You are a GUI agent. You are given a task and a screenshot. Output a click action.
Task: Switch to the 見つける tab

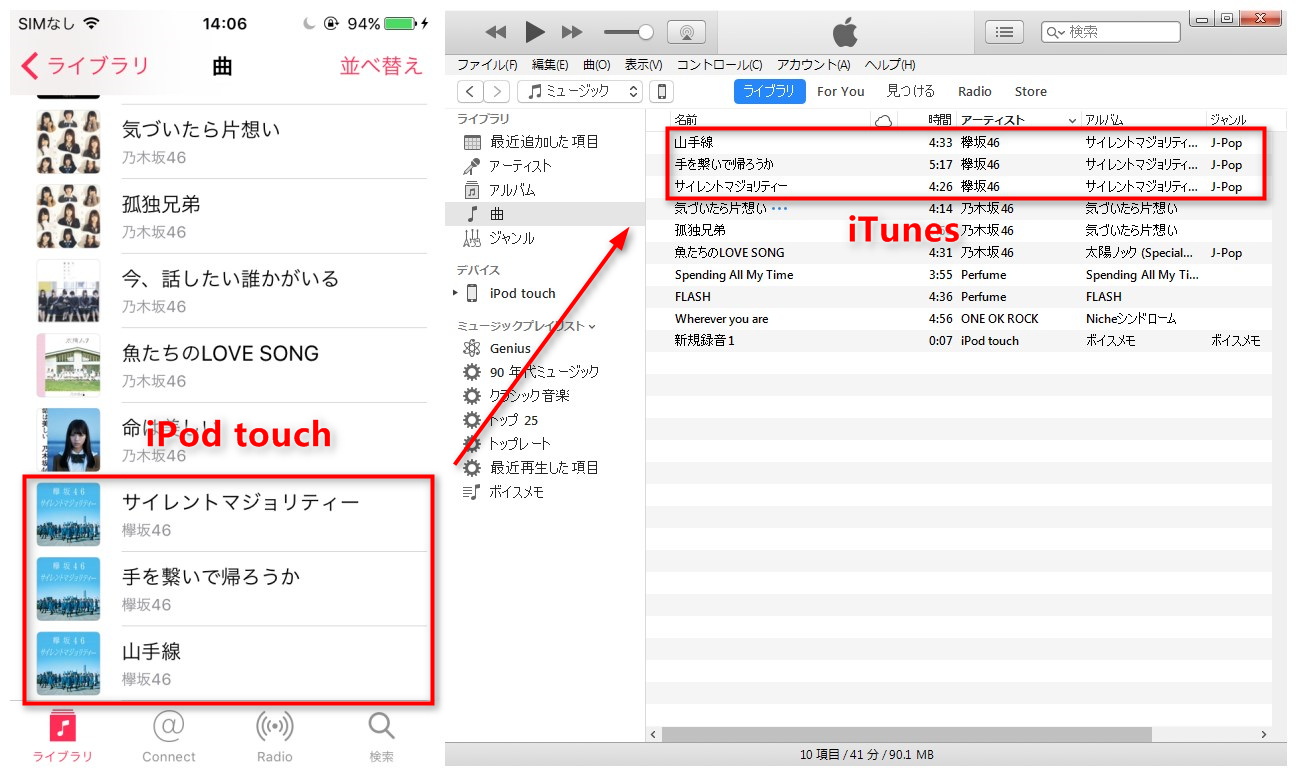coord(911,91)
